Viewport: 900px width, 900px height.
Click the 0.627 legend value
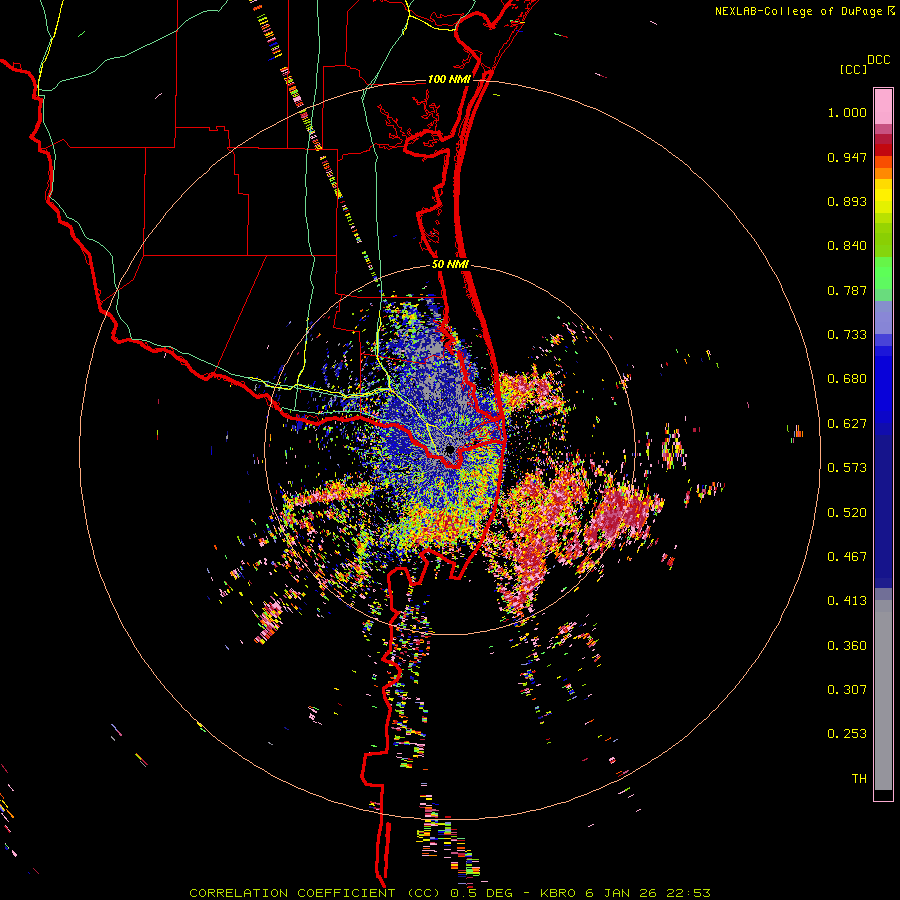coord(847,424)
